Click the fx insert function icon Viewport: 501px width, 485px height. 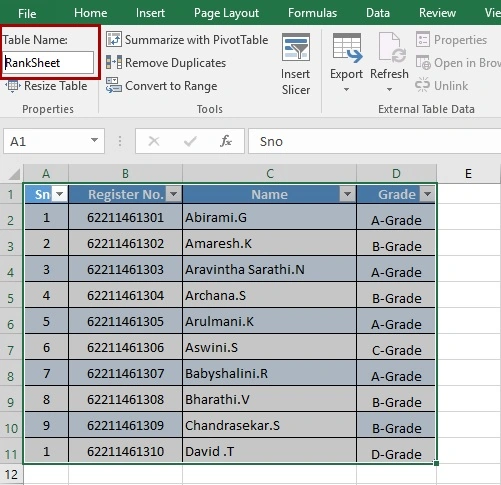[226, 141]
